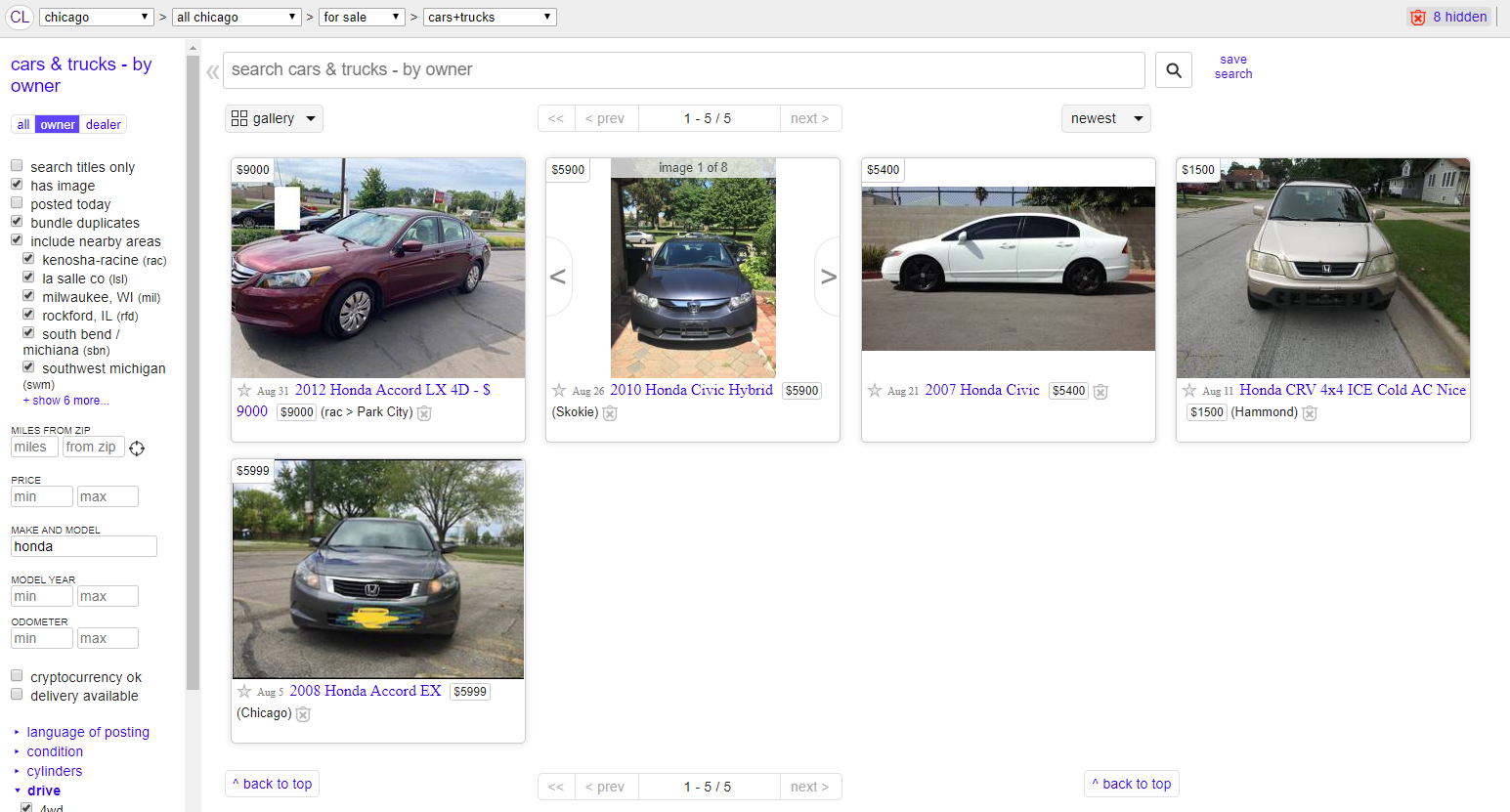Open the chicago city dropdown
This screenshot has height=812, width=1510.
point(97,17)
